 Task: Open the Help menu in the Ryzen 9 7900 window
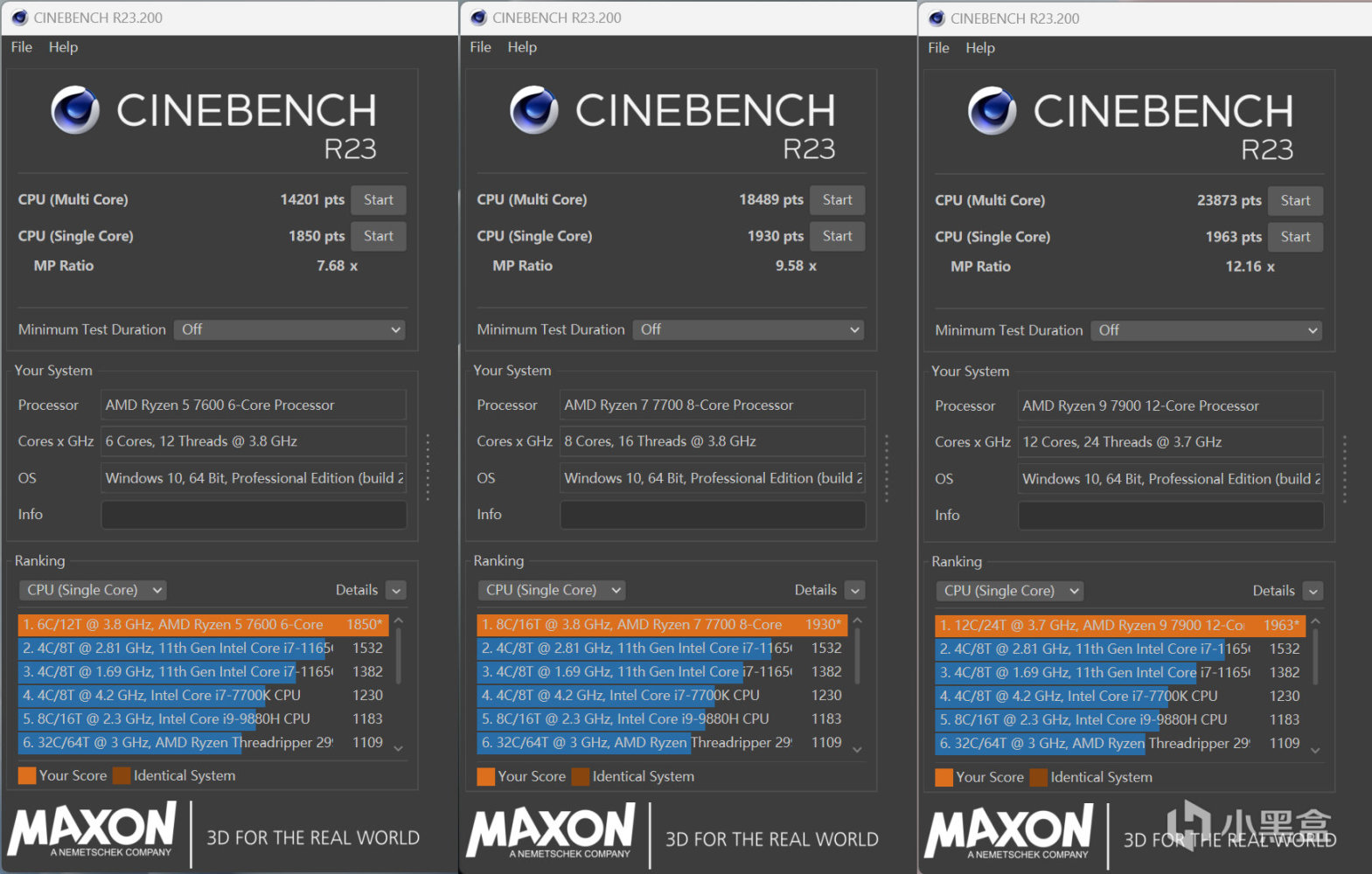980,48
